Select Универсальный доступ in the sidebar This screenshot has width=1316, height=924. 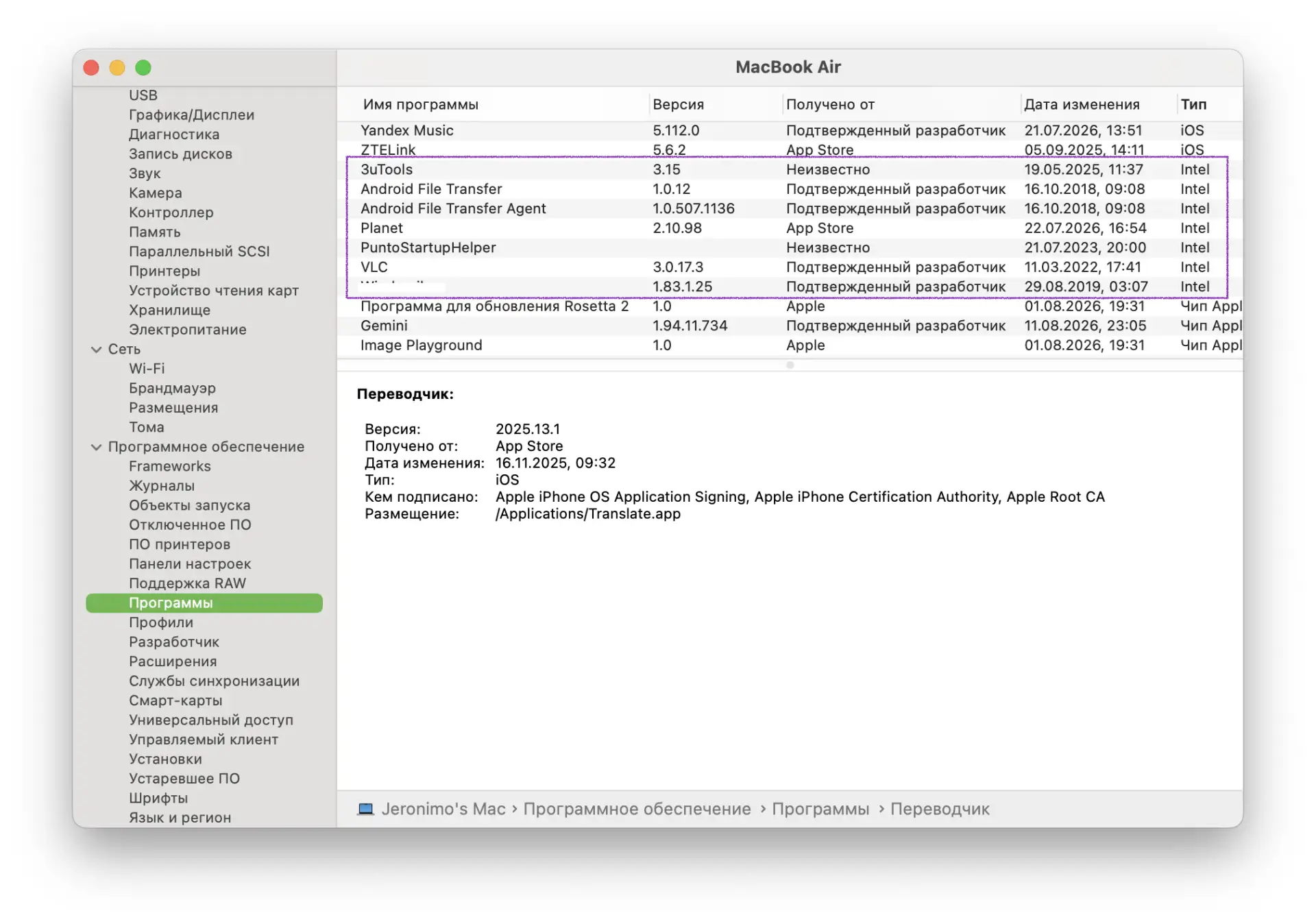pos(211,720)
